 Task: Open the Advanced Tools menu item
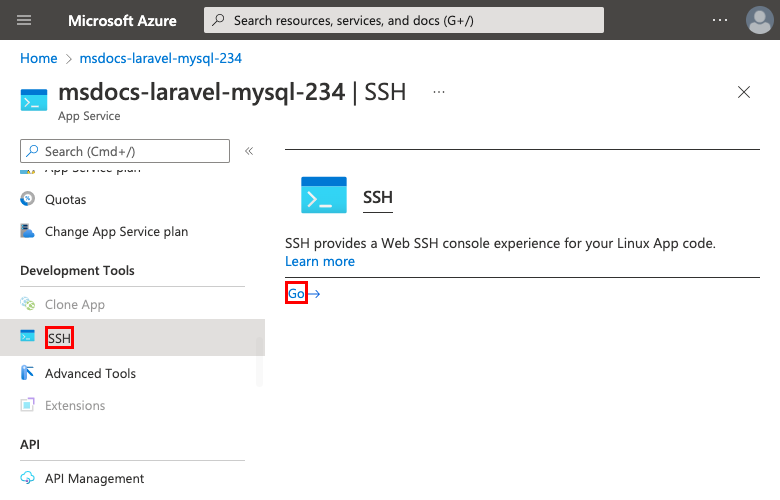90,373
